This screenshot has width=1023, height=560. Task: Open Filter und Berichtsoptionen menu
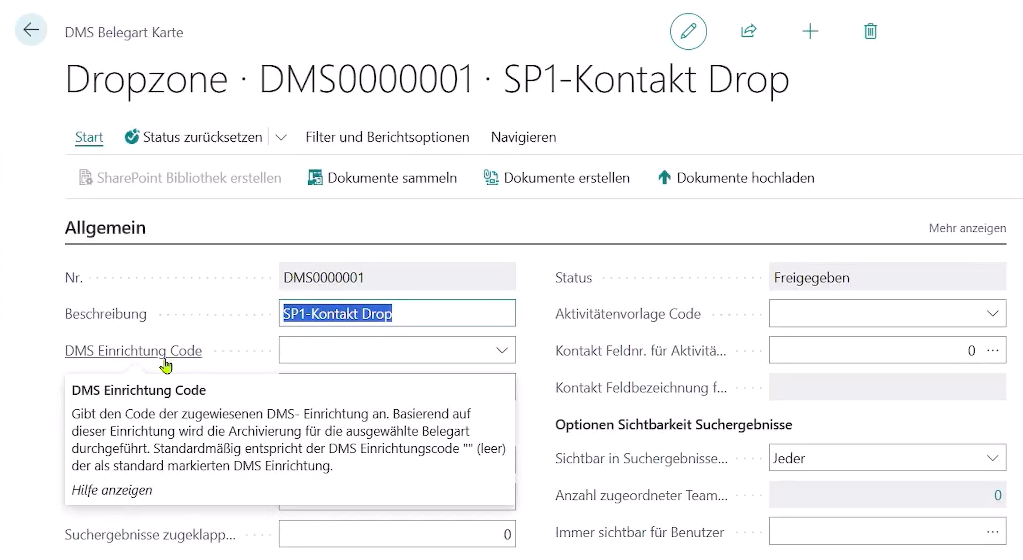click(x=388, y=137)
